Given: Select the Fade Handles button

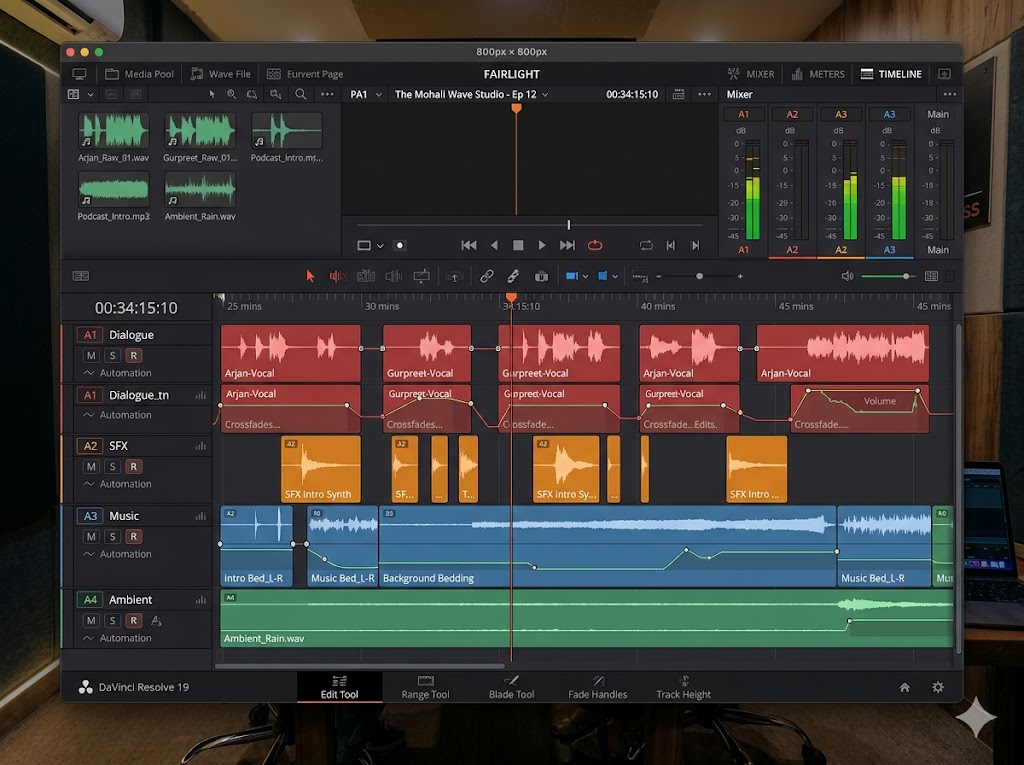Looking at the screenshot, I should [x=598, y=687].
